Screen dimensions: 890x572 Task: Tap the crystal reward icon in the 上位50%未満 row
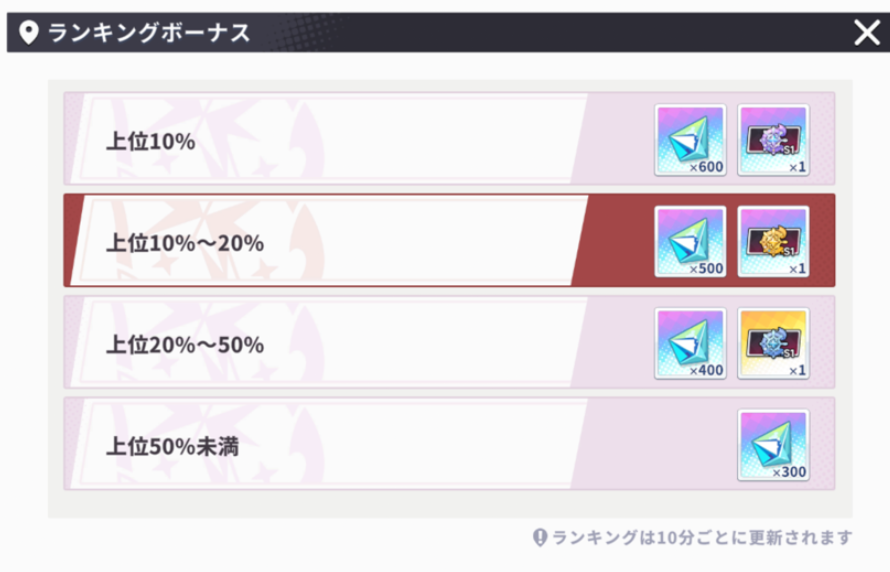point(773,443)
